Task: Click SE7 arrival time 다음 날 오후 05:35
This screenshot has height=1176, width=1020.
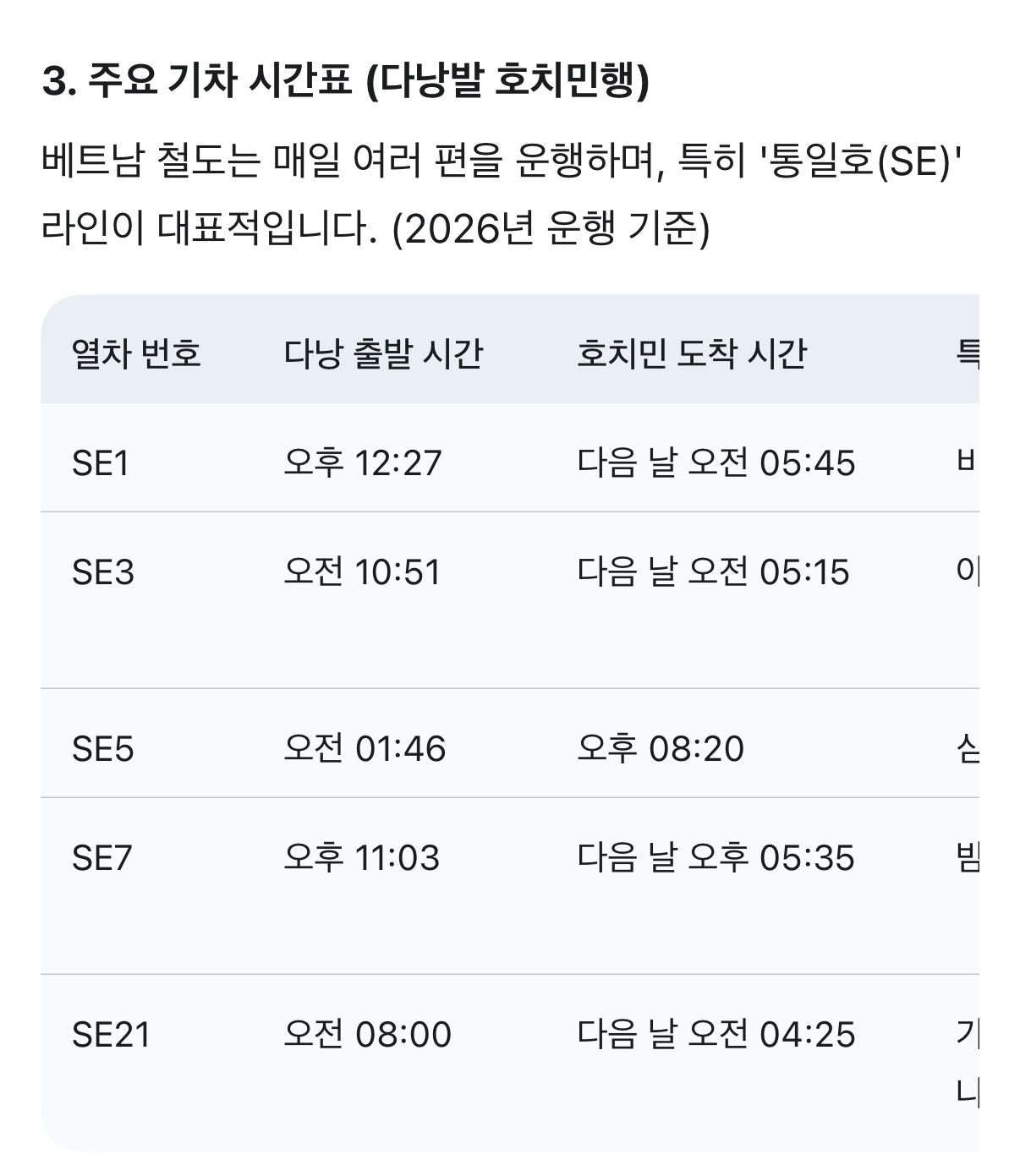Action: pyautogui.click(x=716, y=858)
